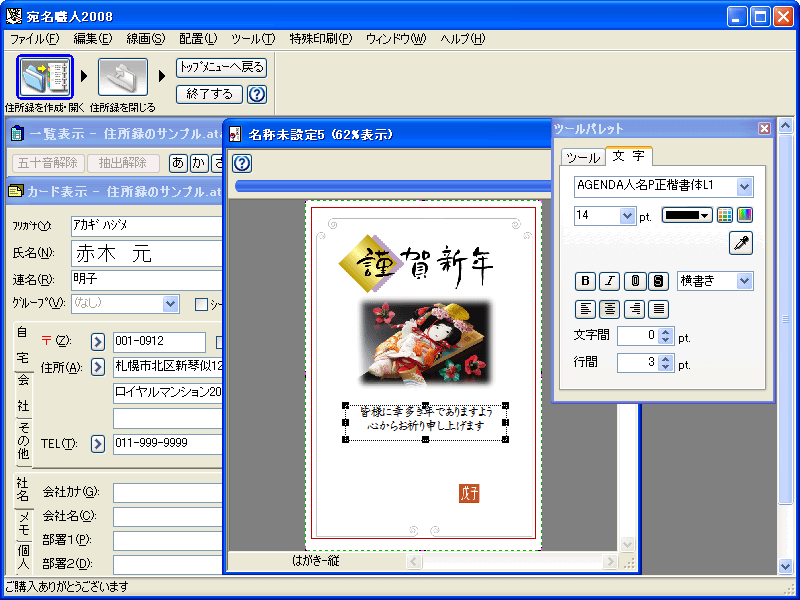Screen dimensions: 800x600
Task: Toggle bold text formatting
Action: pyautogui.click(x=585, y=281)
